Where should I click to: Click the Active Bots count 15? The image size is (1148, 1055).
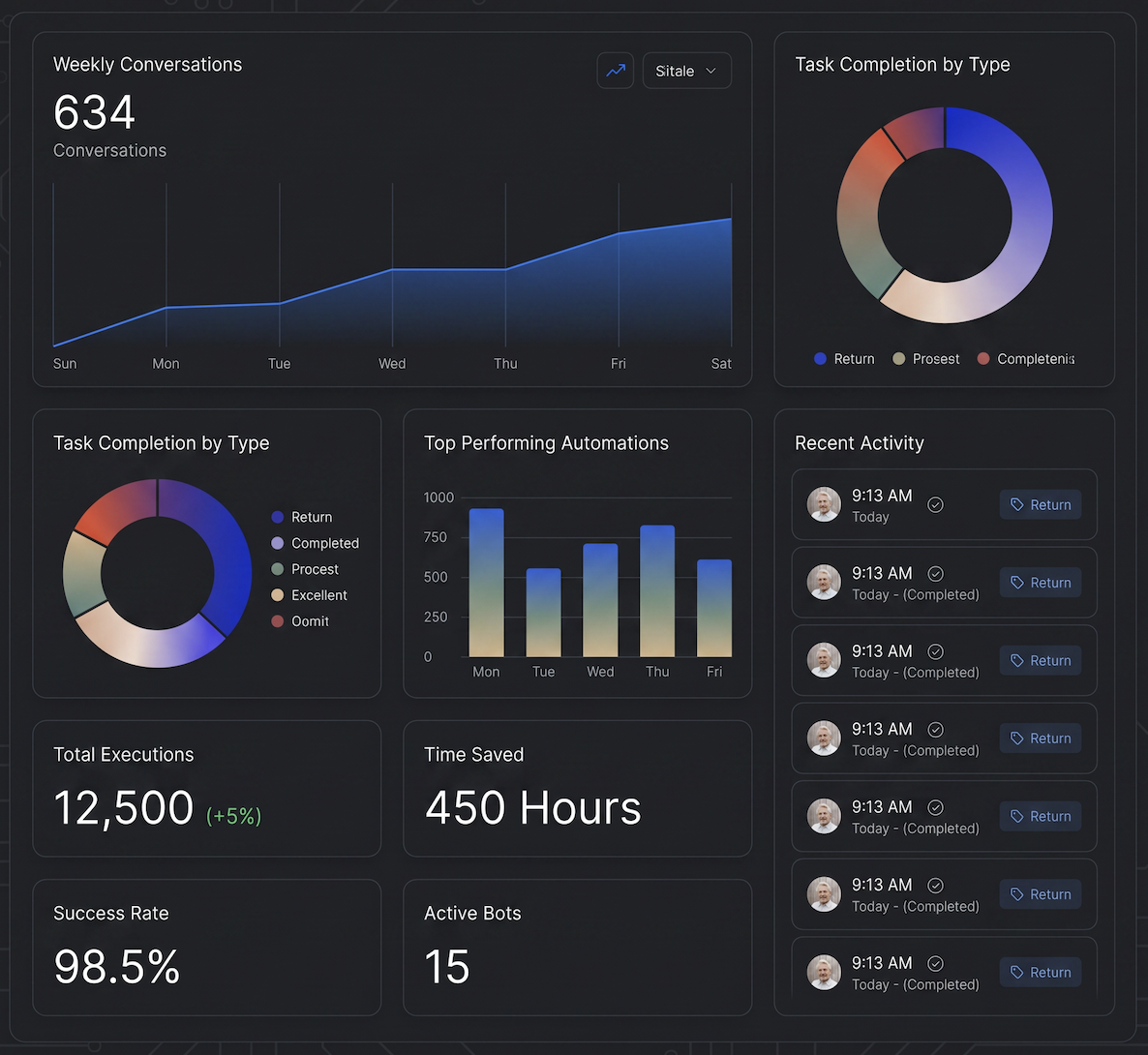(447, 966)
